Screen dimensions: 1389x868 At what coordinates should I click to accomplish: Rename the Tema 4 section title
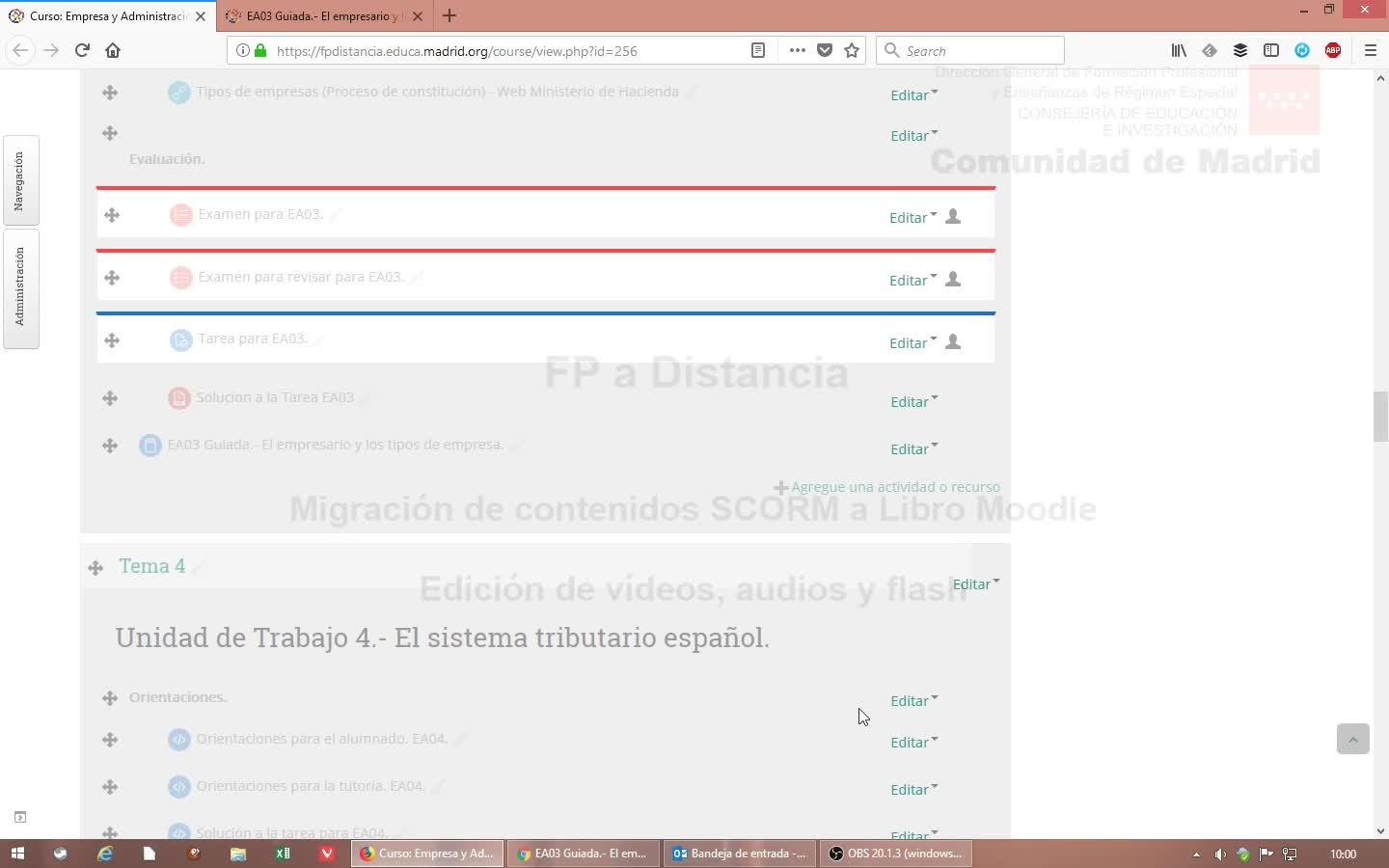(x=199, y=568)
